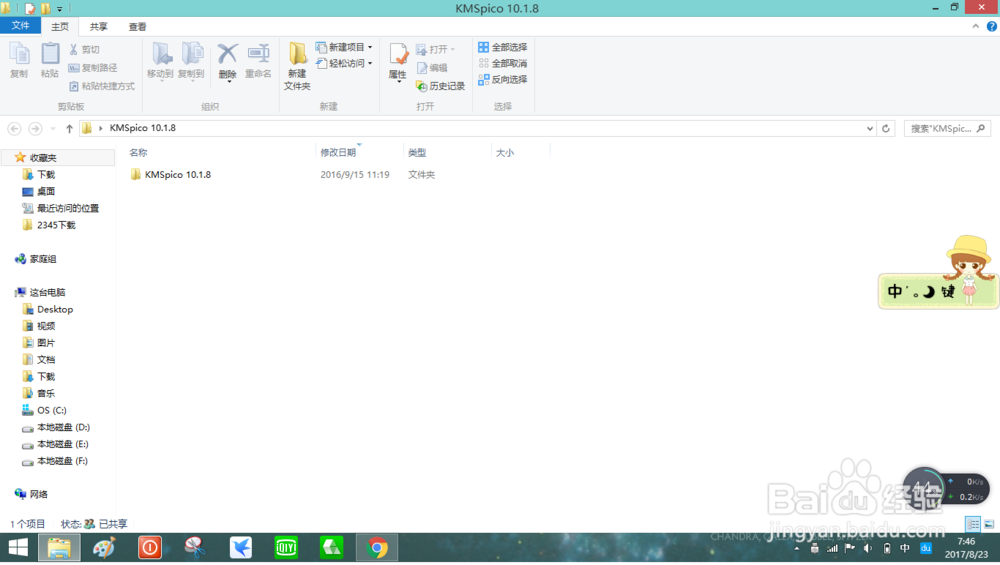Select Homegroup (家庭组) in navigation pane

(x=43, y=259)
